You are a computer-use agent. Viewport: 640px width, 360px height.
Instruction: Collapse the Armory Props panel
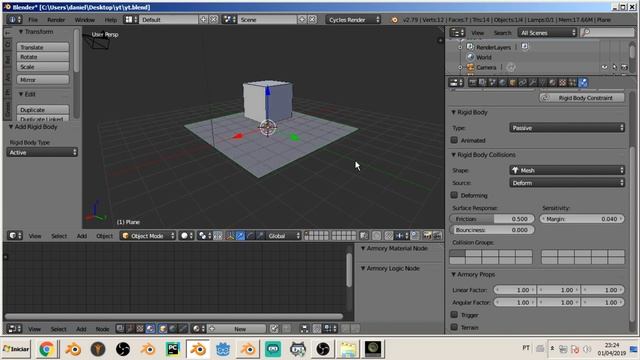453,274
